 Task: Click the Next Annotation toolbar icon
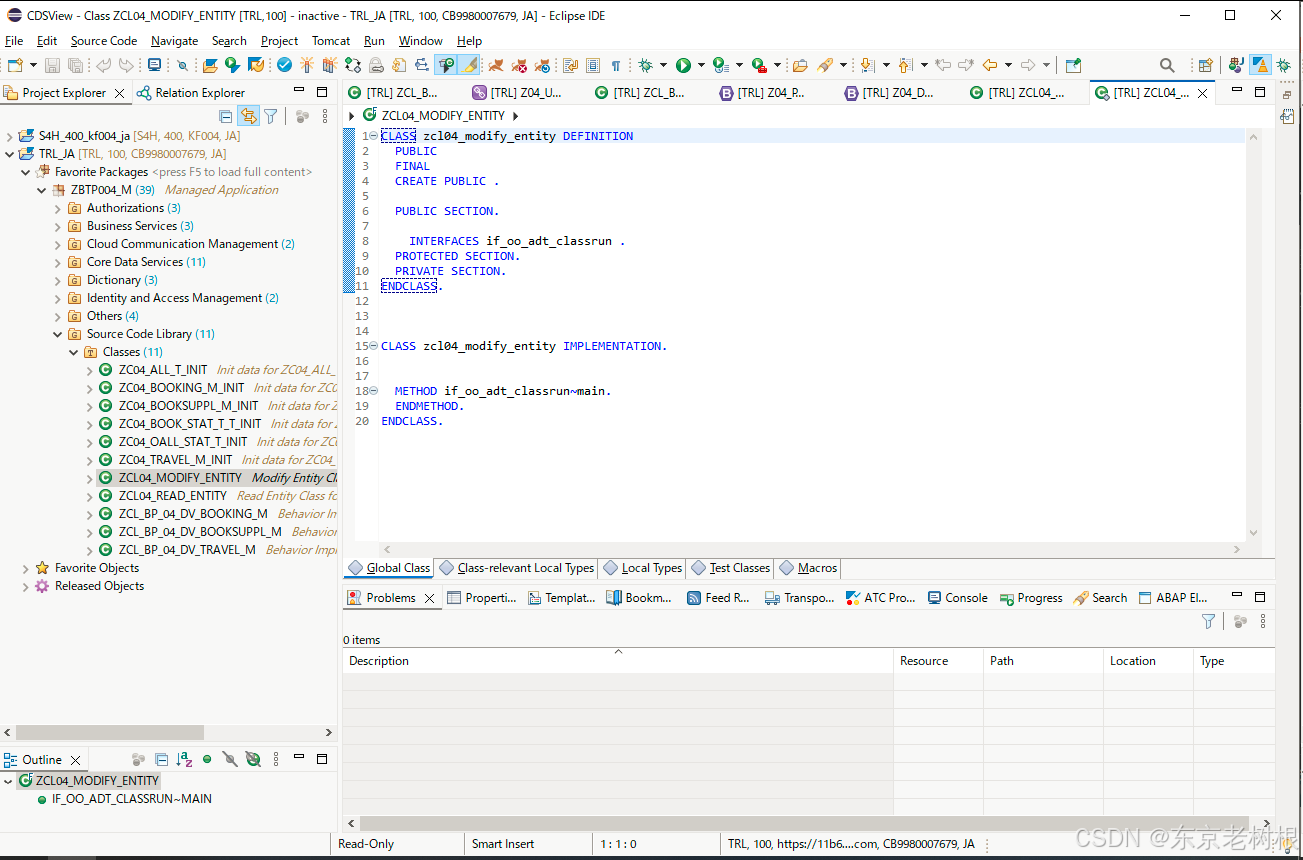pyautogui.click(x=867, y=65)
